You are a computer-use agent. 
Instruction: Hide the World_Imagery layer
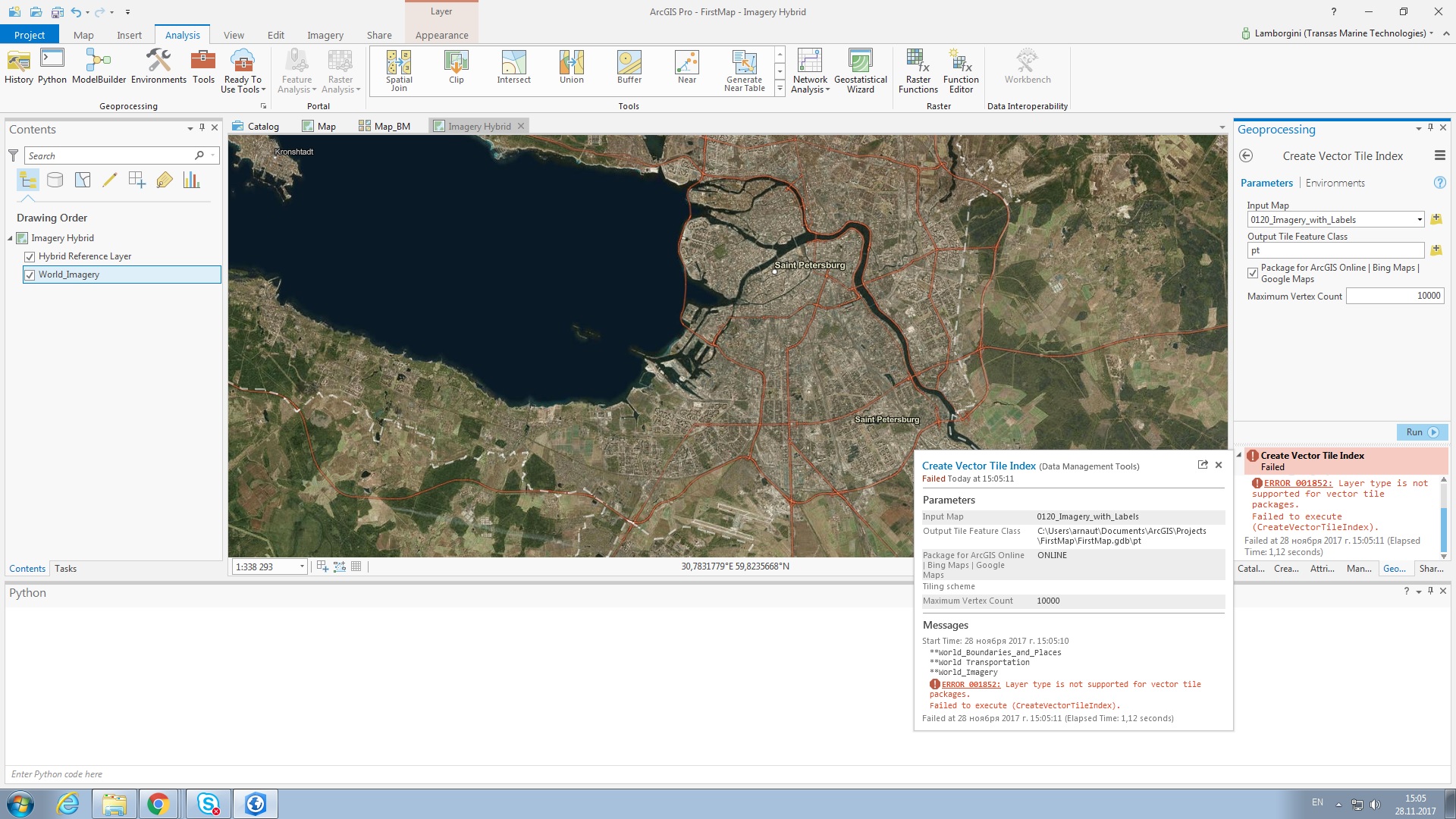pyautogui.click(x=29, y=274)
